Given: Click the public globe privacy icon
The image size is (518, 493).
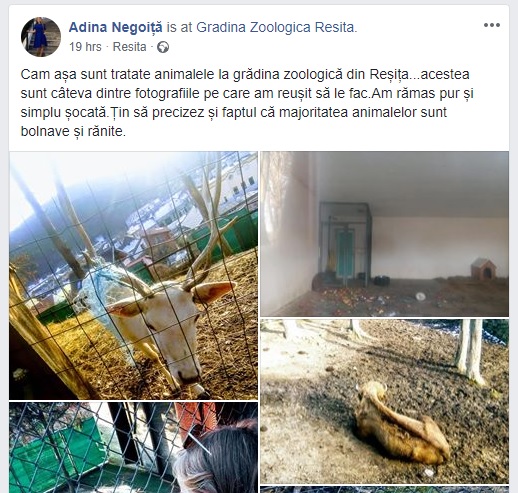Looking at the screenshot, I should [x=163, y=47].
